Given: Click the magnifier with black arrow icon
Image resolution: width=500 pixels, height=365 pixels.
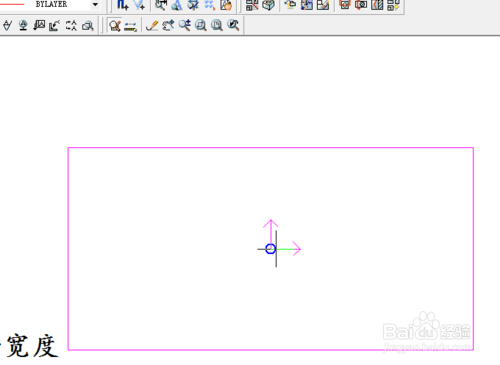Looking at the screenshot, I should point(233,25).
